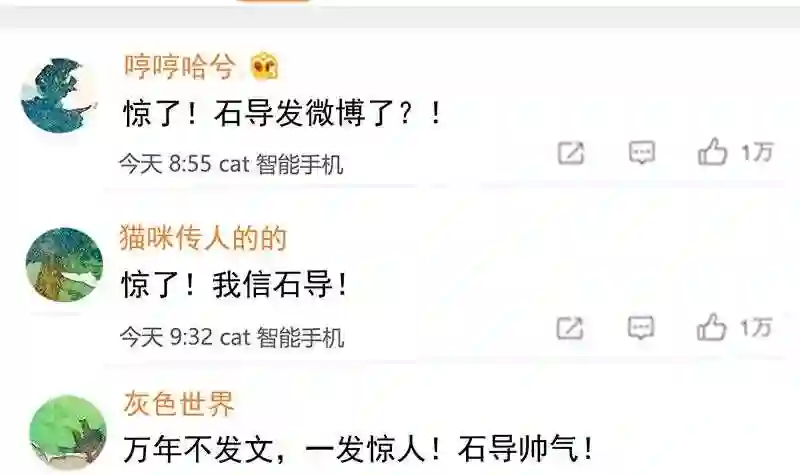
Task: Click the 今天 9:32 cat 智能手机 source line
Action: tap(232, 337)
